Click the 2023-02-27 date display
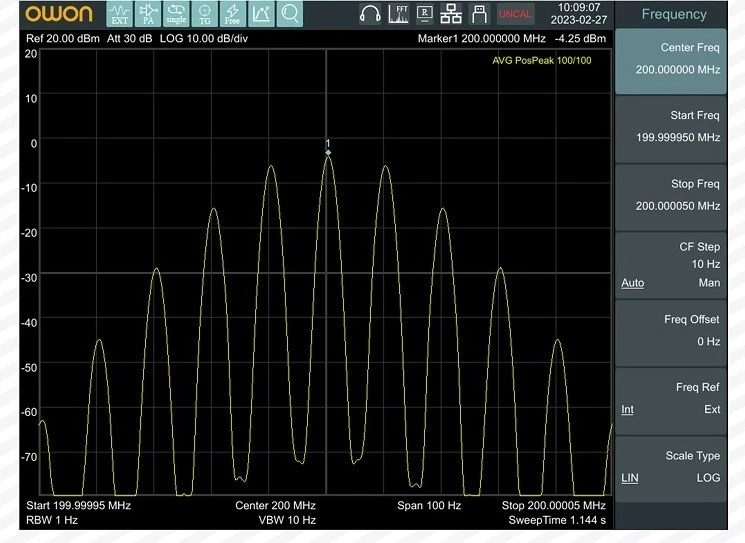This screenshot has height=543, width=745. point(579,20)
